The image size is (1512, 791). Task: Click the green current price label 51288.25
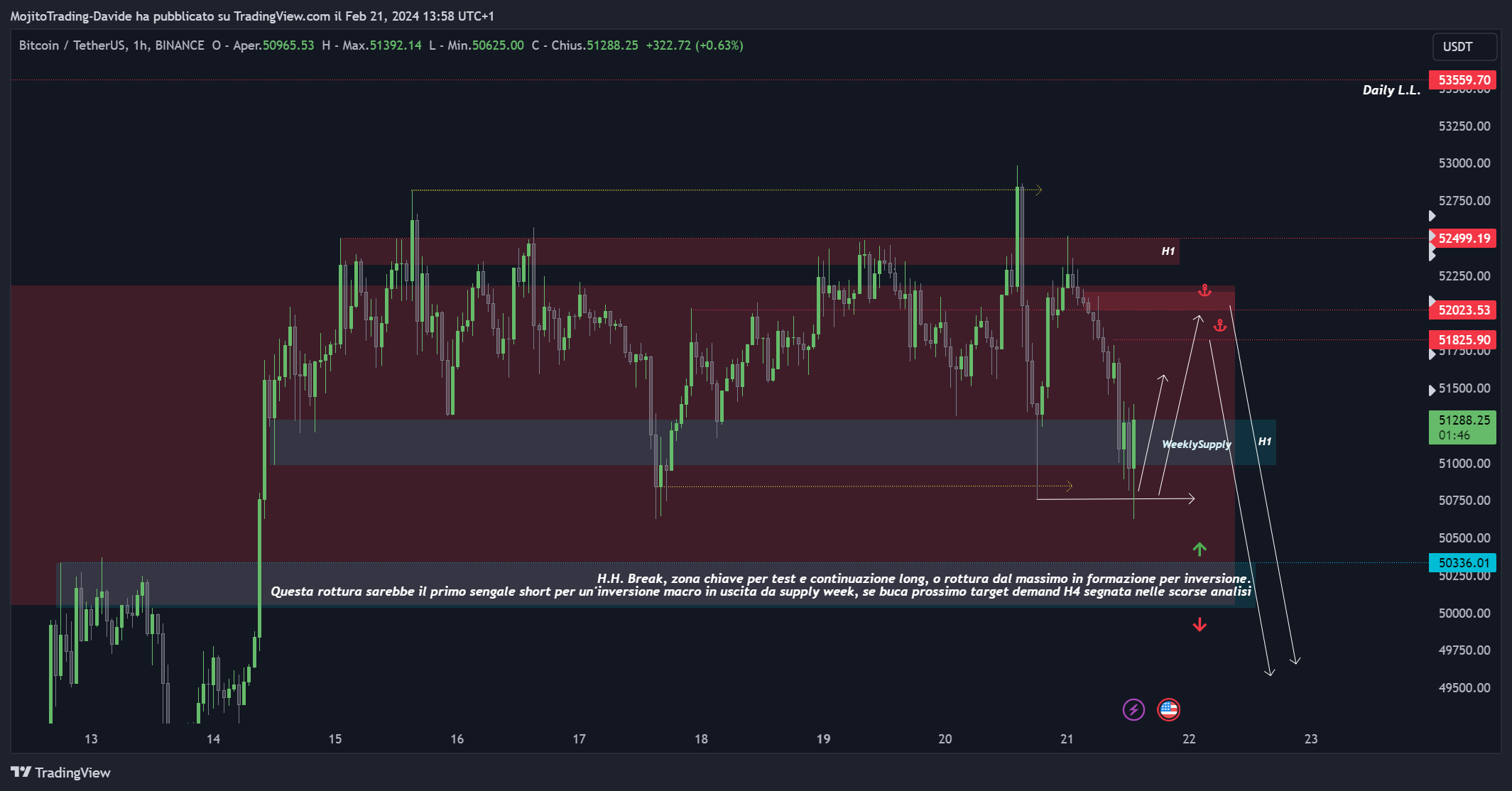pyautogui.click(x=1462, y=427)
